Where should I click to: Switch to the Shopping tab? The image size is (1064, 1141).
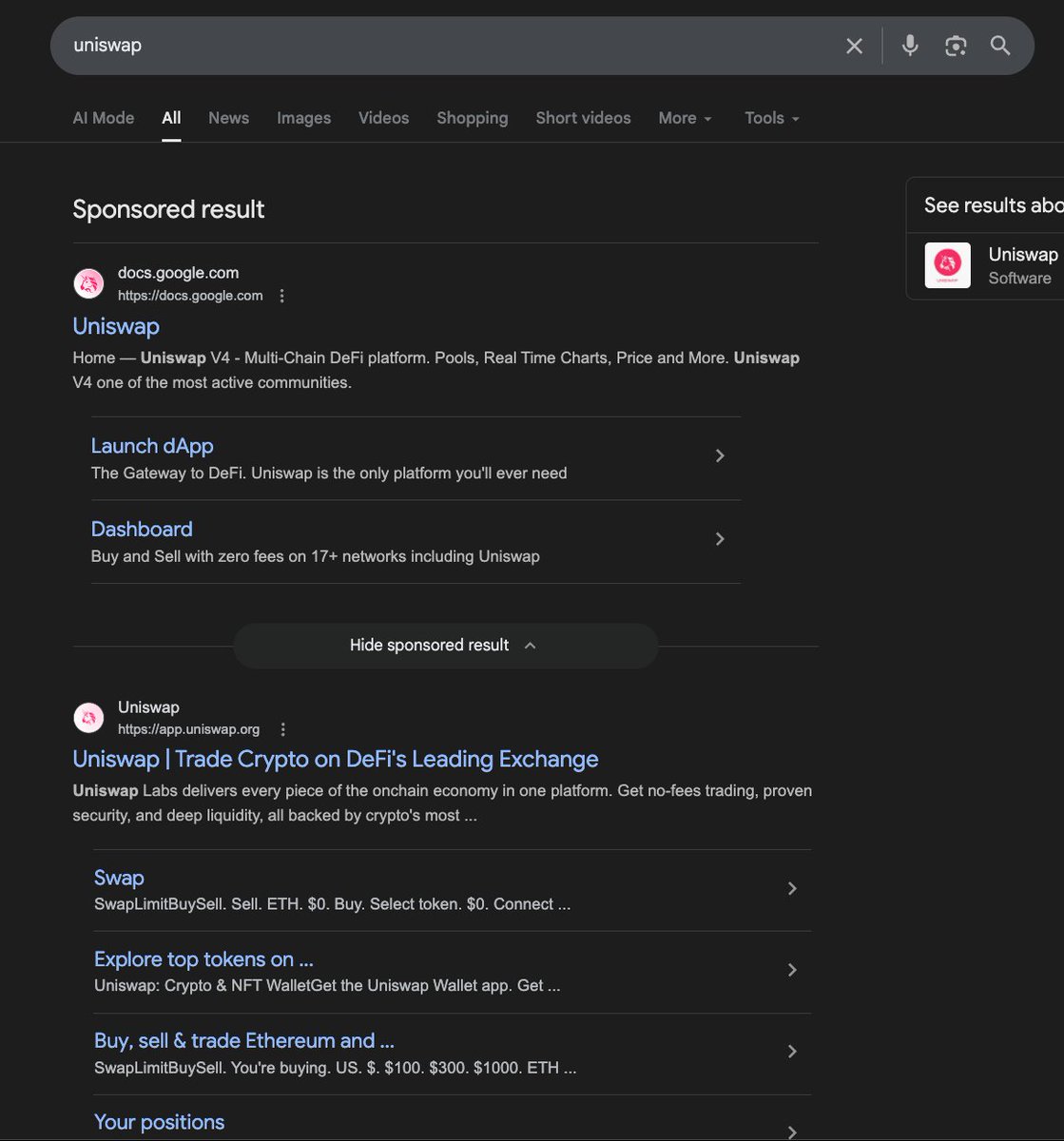pyautogui.click(x=473, y=118)
